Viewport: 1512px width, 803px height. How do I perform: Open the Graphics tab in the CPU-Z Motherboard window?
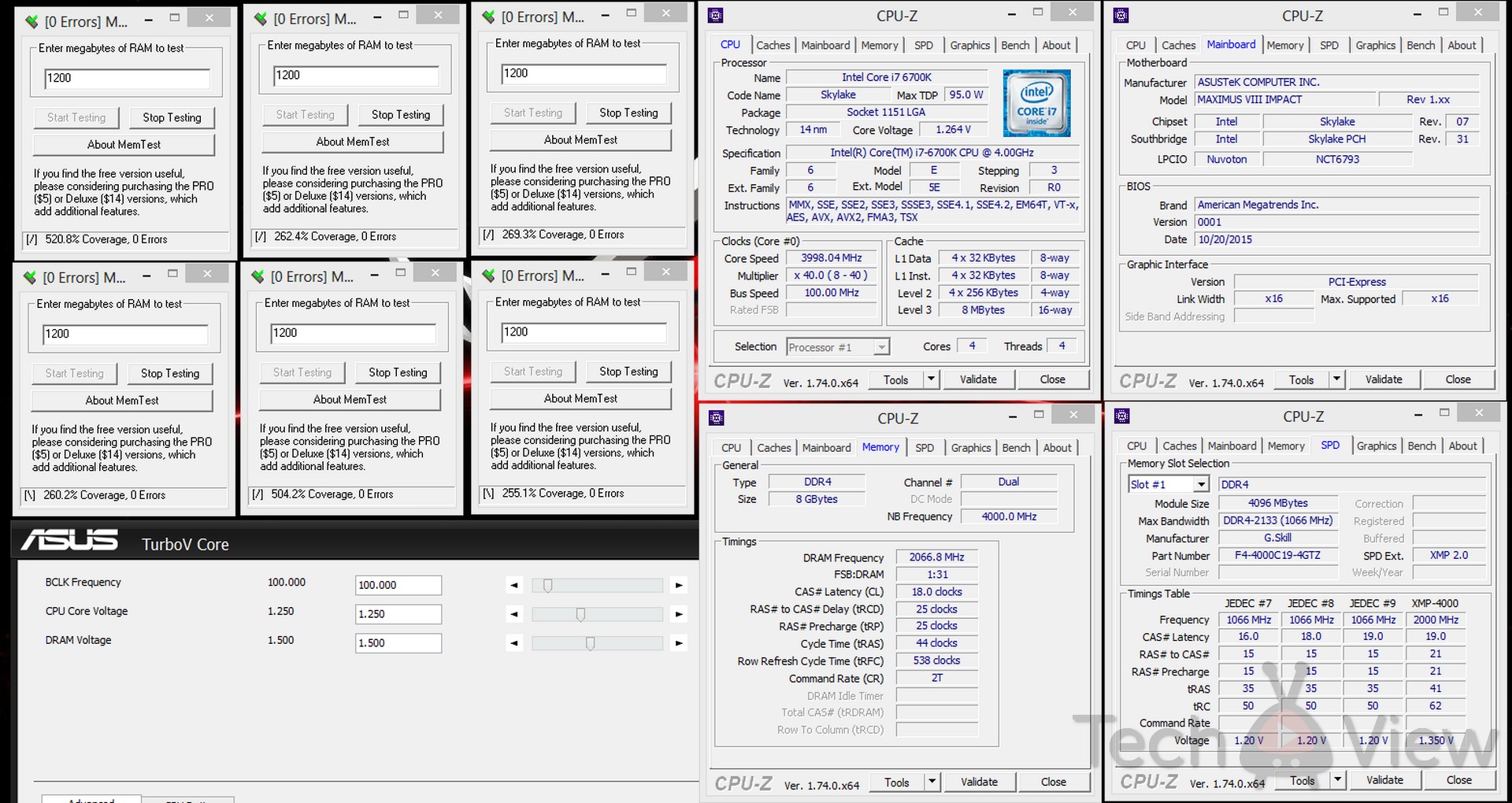1375,46
